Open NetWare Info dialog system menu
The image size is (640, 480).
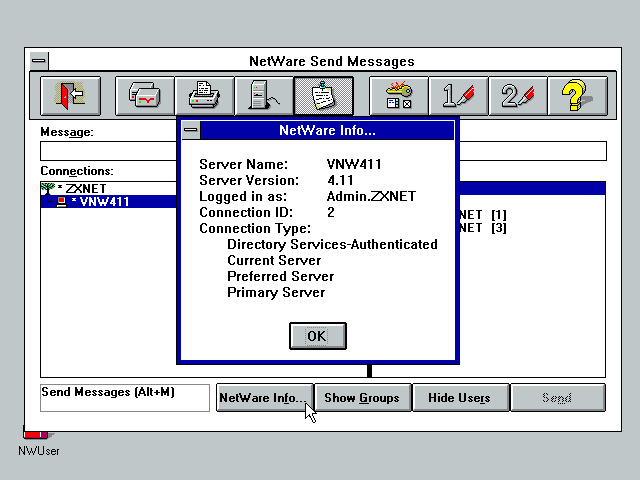191,130
